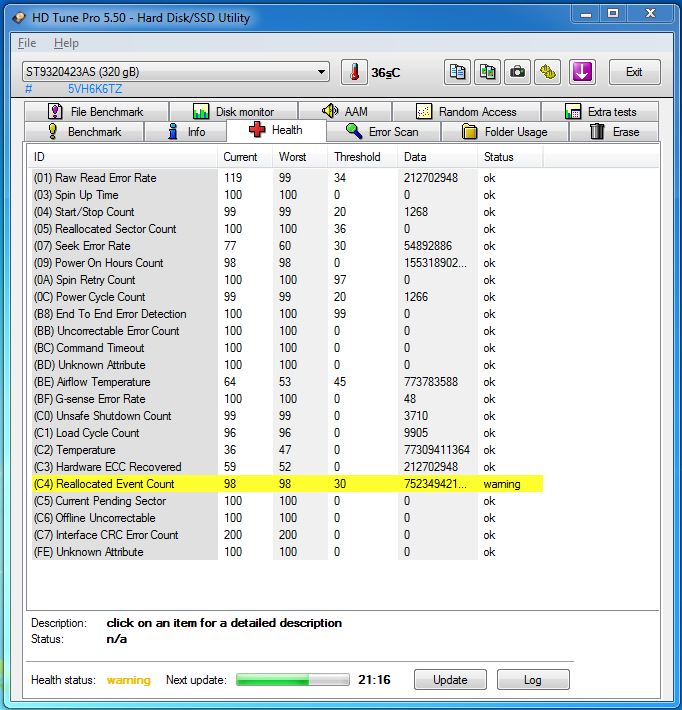Screen dimensions: 682x710
Task: Sort by the Worst column header
Action: pos(300,157)
